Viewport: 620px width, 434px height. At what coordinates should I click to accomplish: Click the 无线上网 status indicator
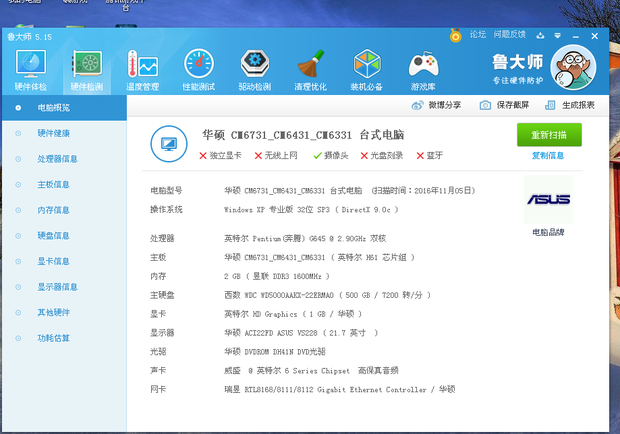coord(276,156)
